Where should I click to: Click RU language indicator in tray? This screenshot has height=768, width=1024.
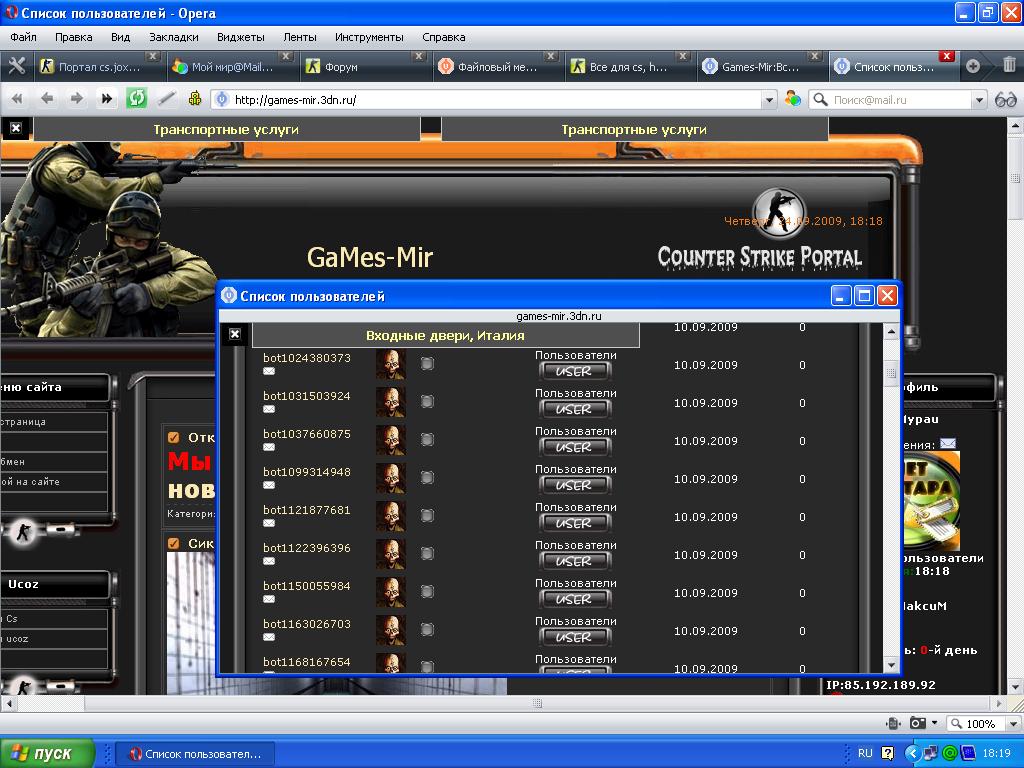[865, 753]
